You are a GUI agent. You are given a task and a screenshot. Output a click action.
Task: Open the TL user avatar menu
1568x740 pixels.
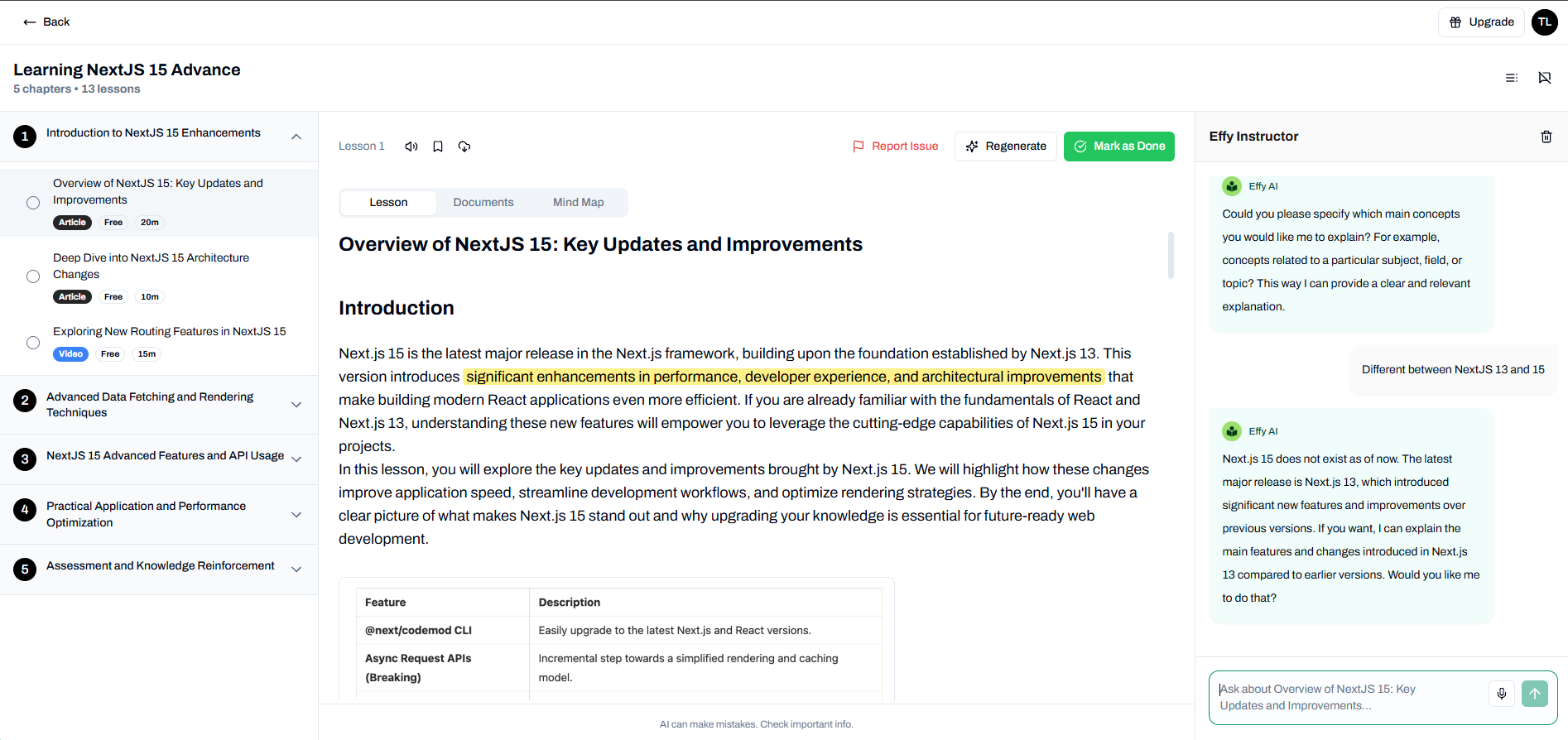point(1545,22)
